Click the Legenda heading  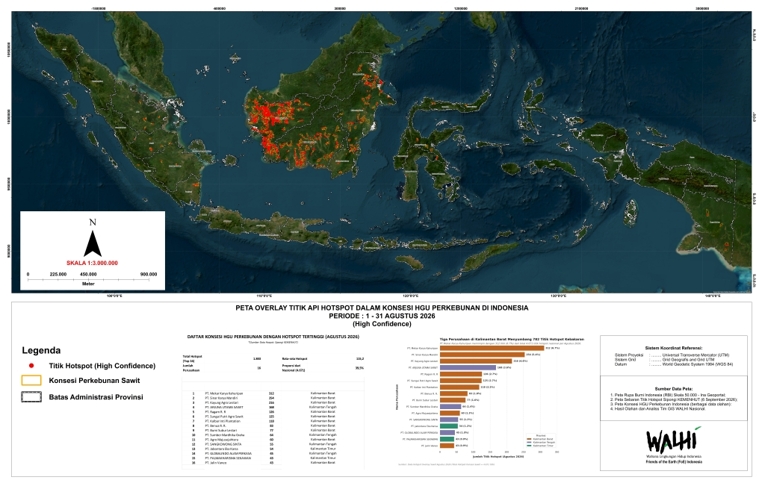point(41,350)
